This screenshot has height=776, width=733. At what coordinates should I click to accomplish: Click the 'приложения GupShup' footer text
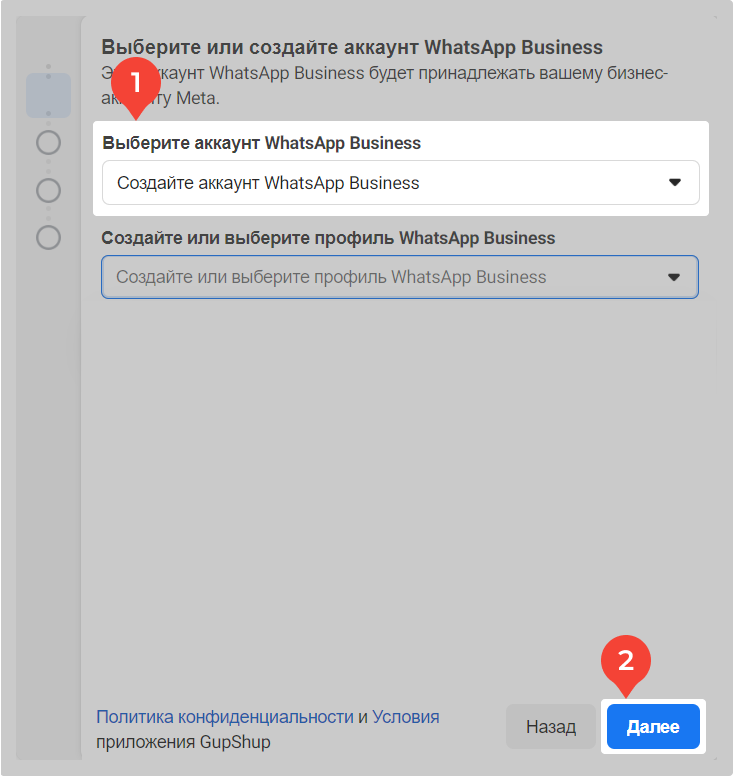click(183, 742)
